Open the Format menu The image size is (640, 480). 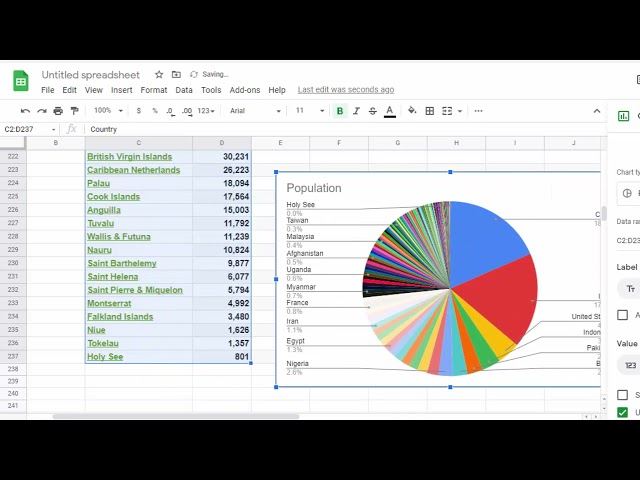[154, 90]
